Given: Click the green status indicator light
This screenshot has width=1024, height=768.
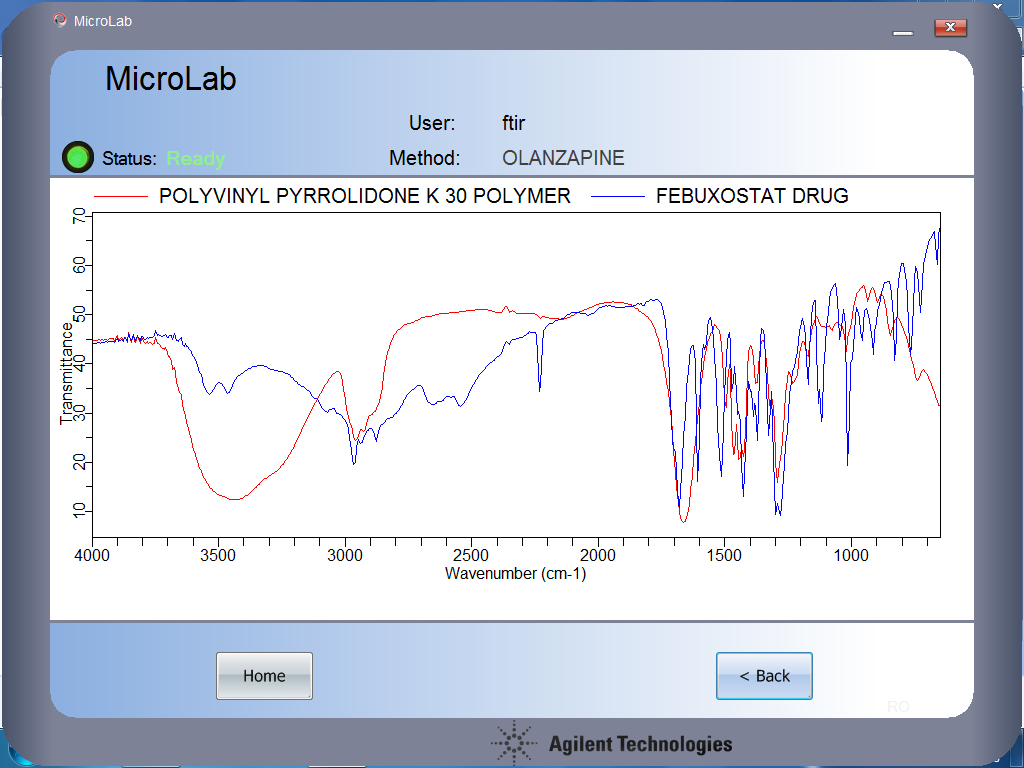Looking at the screenshot, I should (x=78, y=157).
